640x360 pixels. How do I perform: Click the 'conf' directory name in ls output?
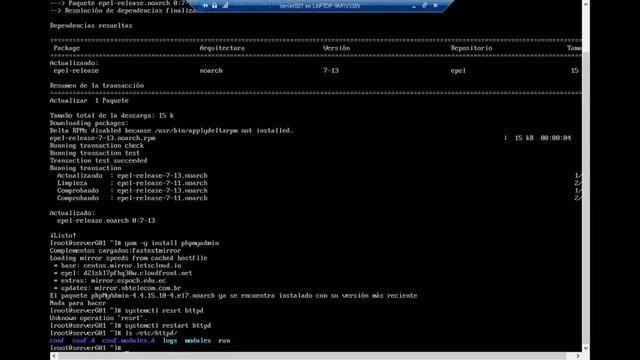click(x=57, y=341)
